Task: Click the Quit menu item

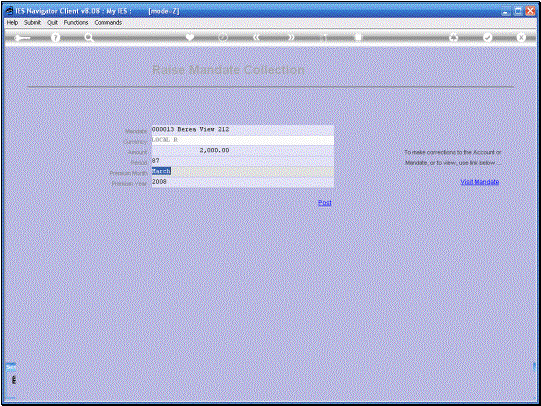Action: [x=52, y=22]
